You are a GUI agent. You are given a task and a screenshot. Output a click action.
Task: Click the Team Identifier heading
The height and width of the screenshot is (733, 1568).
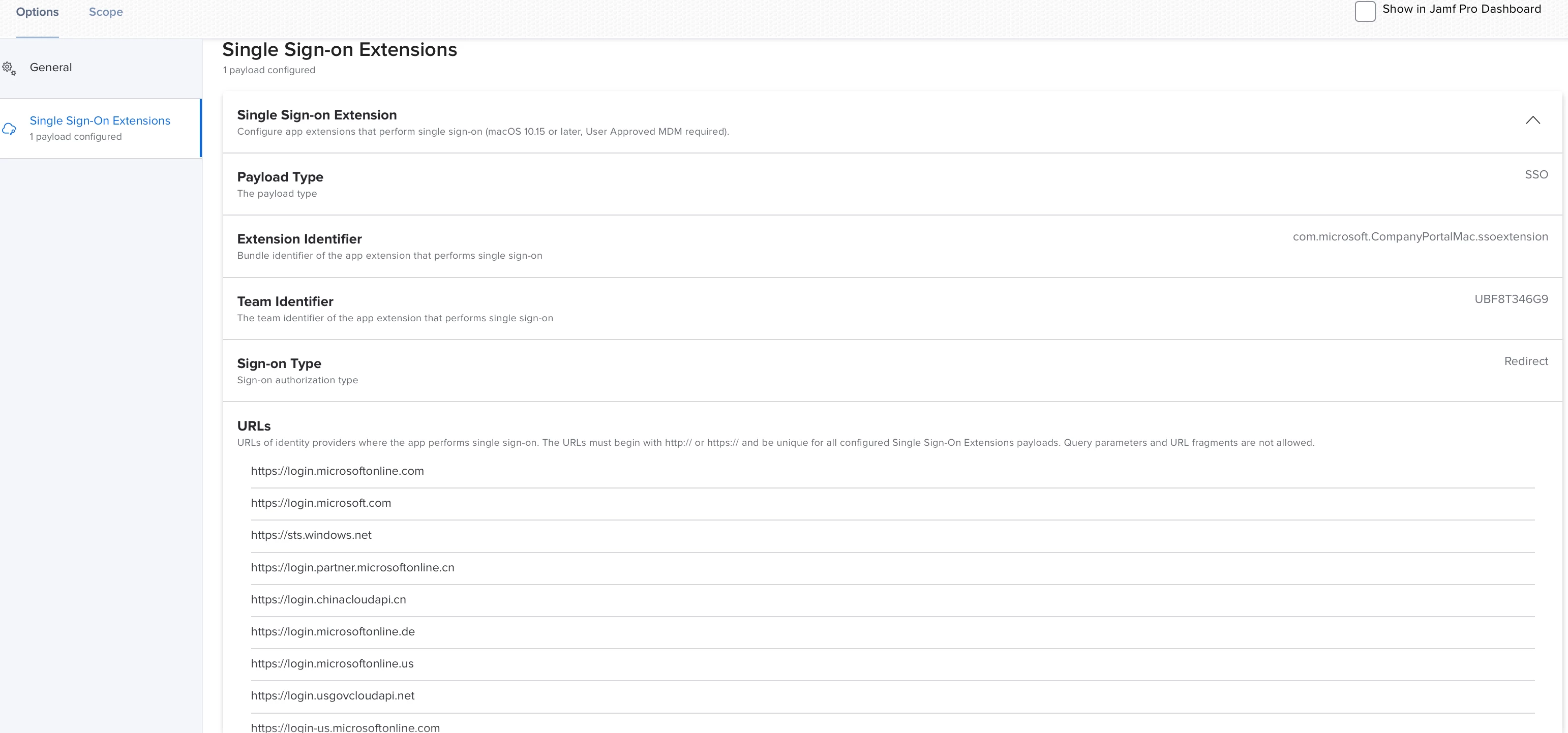(285, 301)
